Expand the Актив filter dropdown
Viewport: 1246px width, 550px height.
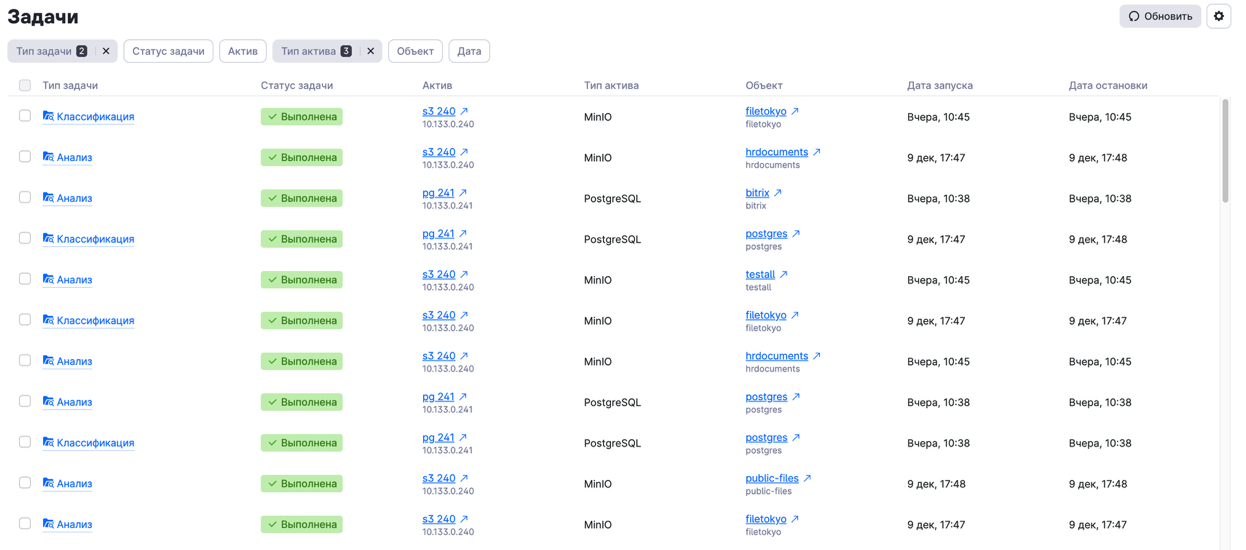[x=243, y=51]
